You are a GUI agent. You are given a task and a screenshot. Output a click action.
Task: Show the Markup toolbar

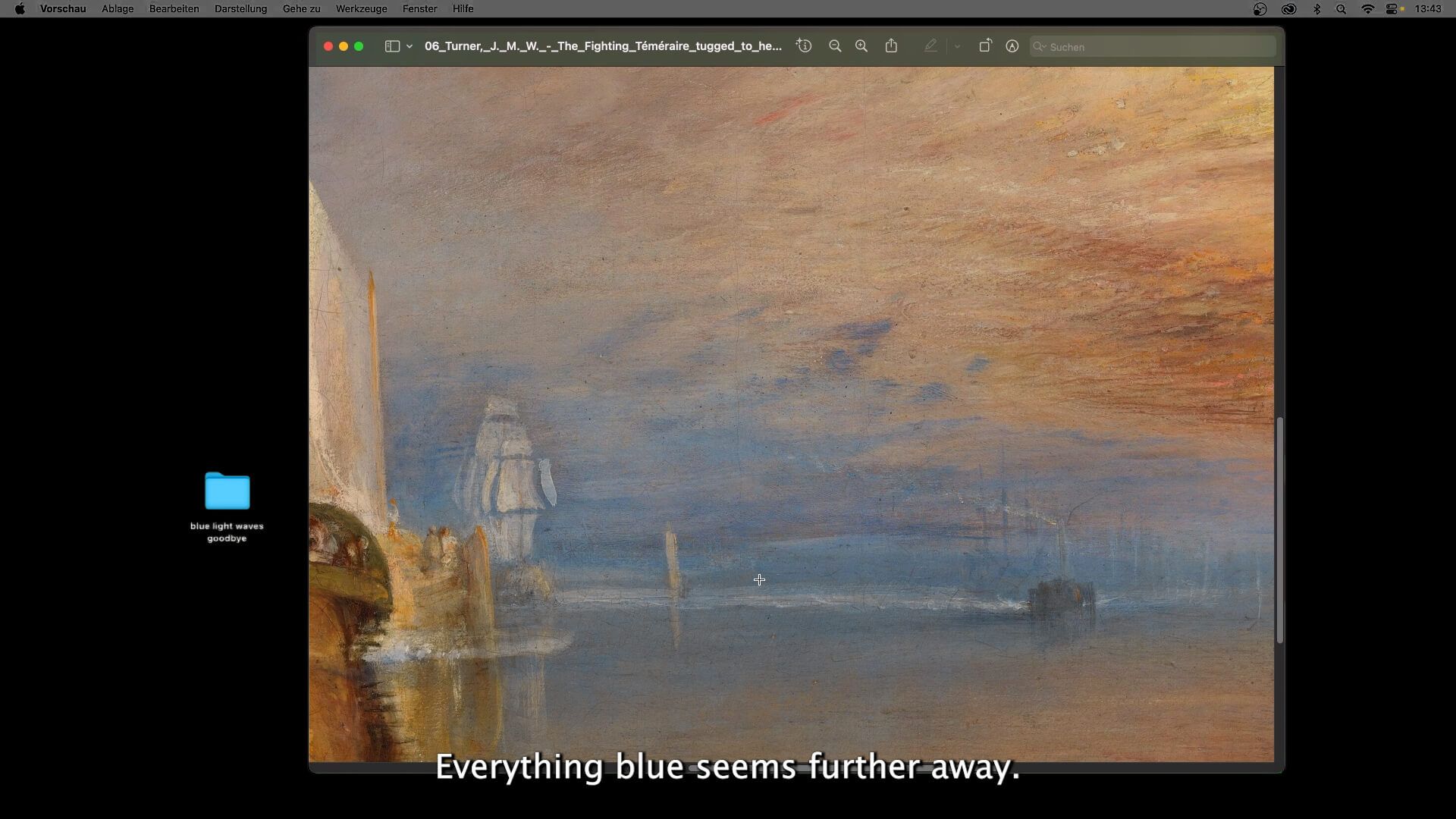coord(1012,46)
